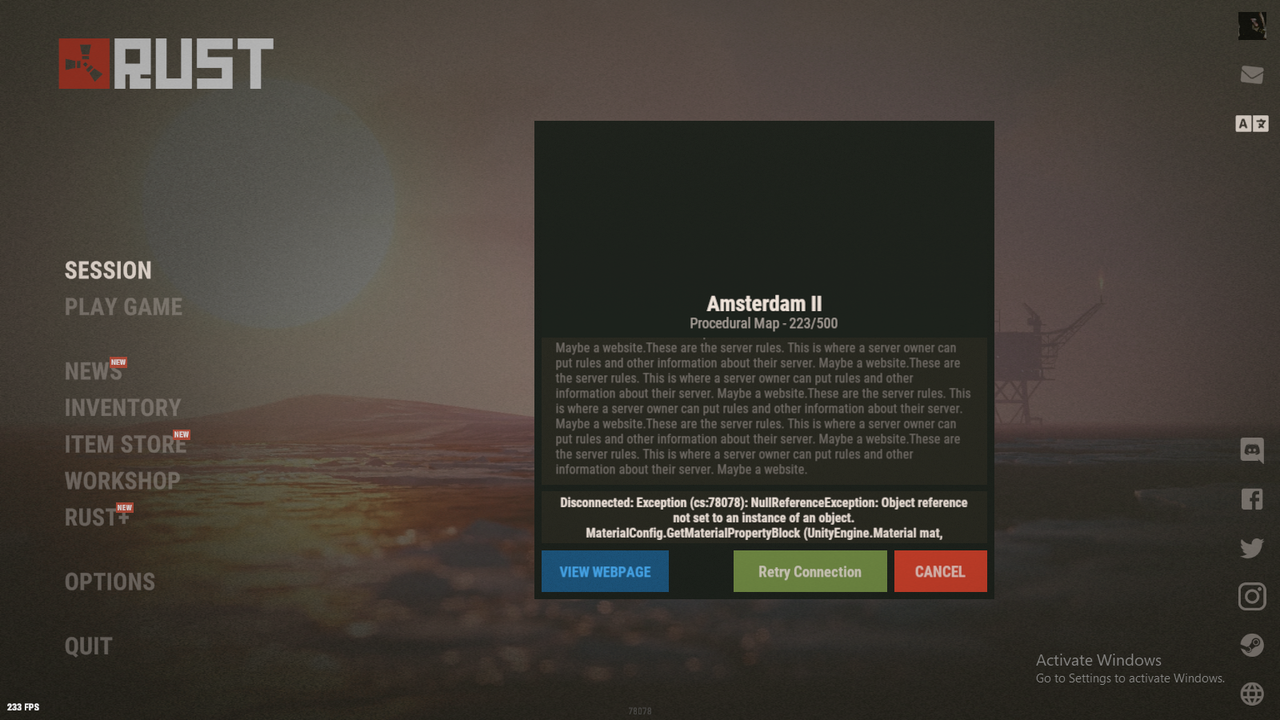The height and width of the screenshot is (720, 1280).
Task: Click the Disconnected exception error message
Action: point(764,518)
